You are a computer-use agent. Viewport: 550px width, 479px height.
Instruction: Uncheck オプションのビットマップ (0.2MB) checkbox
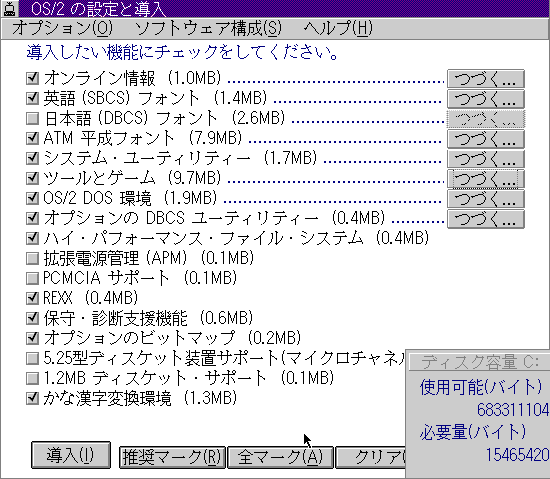(x=32, y=338)
